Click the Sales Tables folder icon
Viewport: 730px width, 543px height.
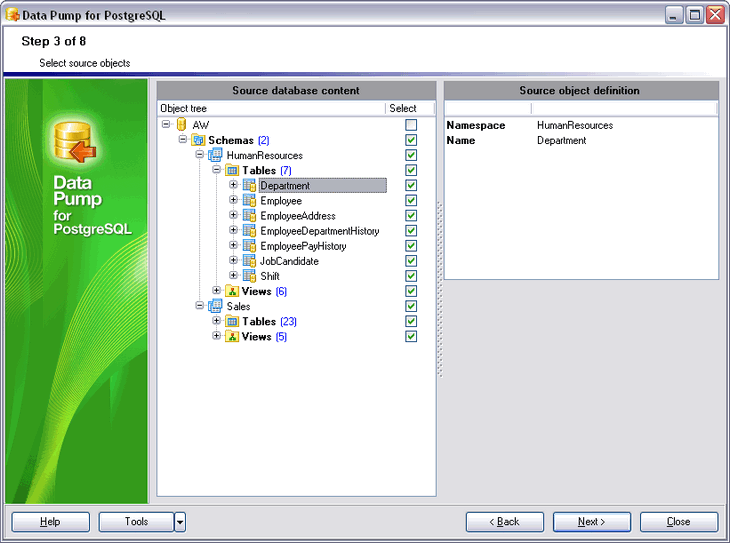pos(232,321)
